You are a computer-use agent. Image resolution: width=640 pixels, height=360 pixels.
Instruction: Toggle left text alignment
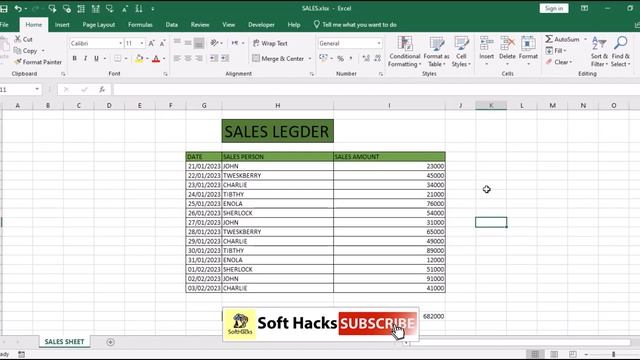pyautogui.click(x=177, y=58)
